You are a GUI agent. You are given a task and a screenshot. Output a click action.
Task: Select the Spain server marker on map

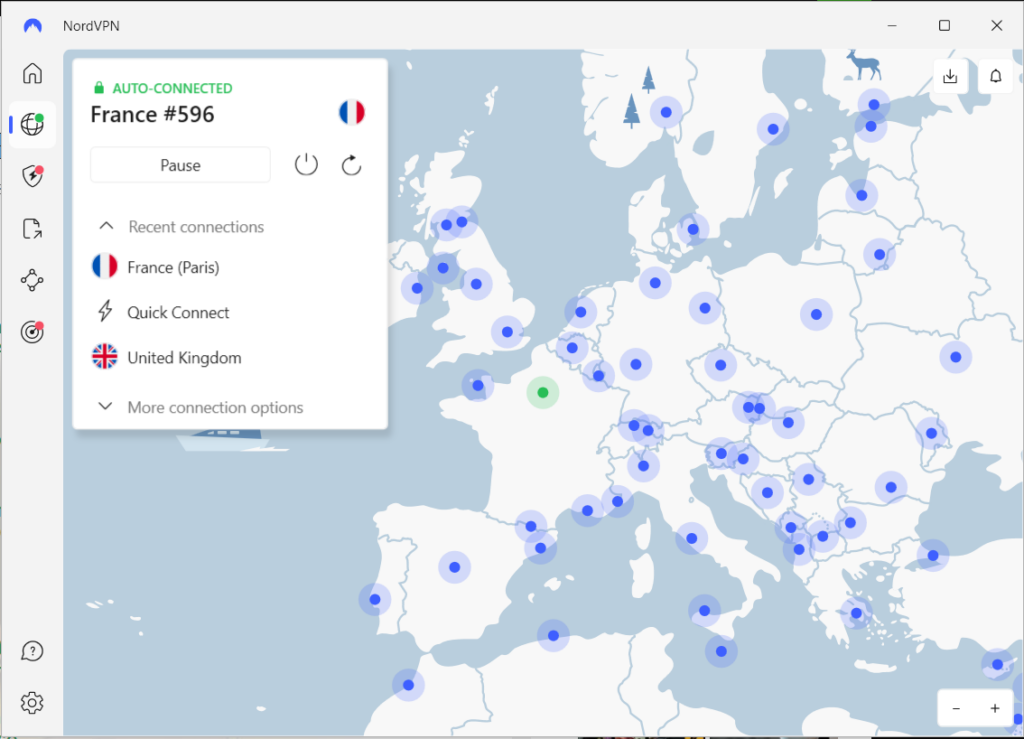(455, 567)
